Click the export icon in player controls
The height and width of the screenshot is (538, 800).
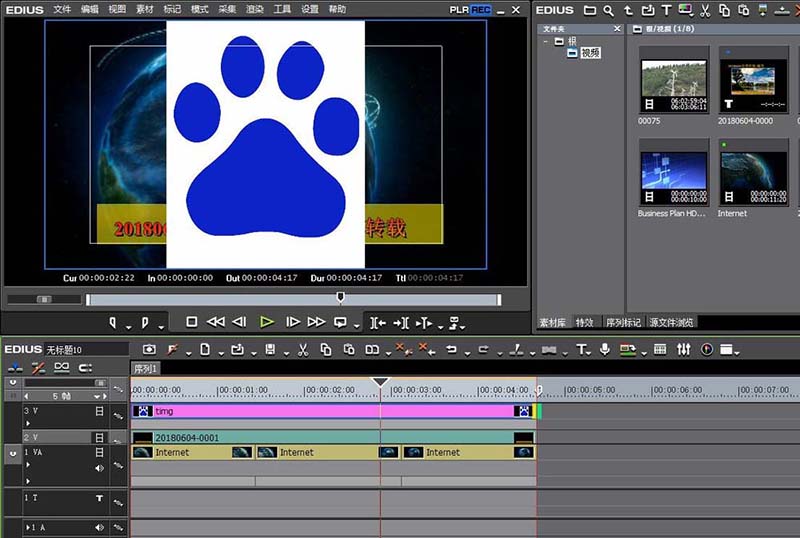click(x=454, y=322)
